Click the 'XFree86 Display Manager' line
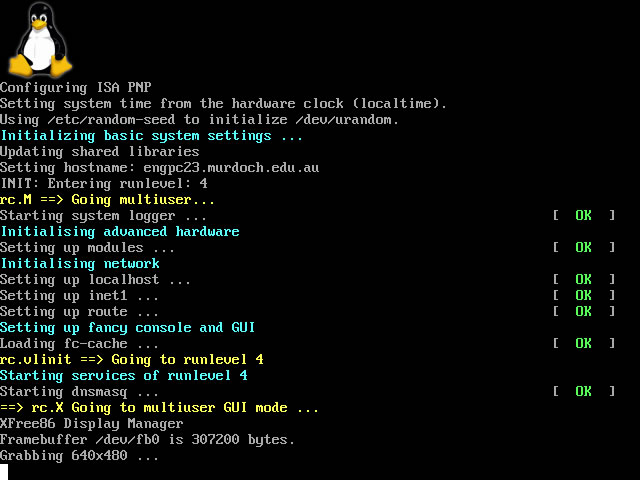This screenshot has width=640, height=480. [x=92, y=423]
